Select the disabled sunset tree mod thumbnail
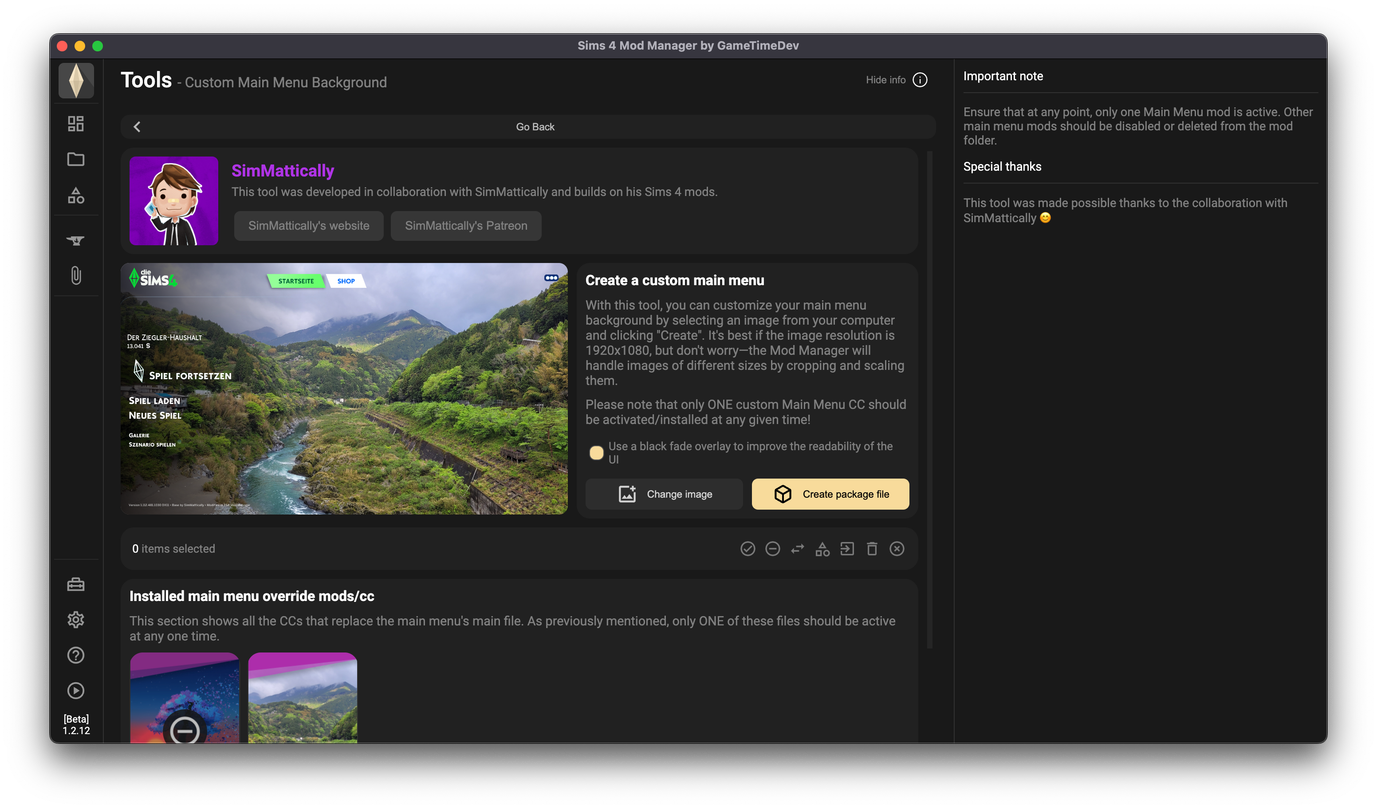 (185, 698)
